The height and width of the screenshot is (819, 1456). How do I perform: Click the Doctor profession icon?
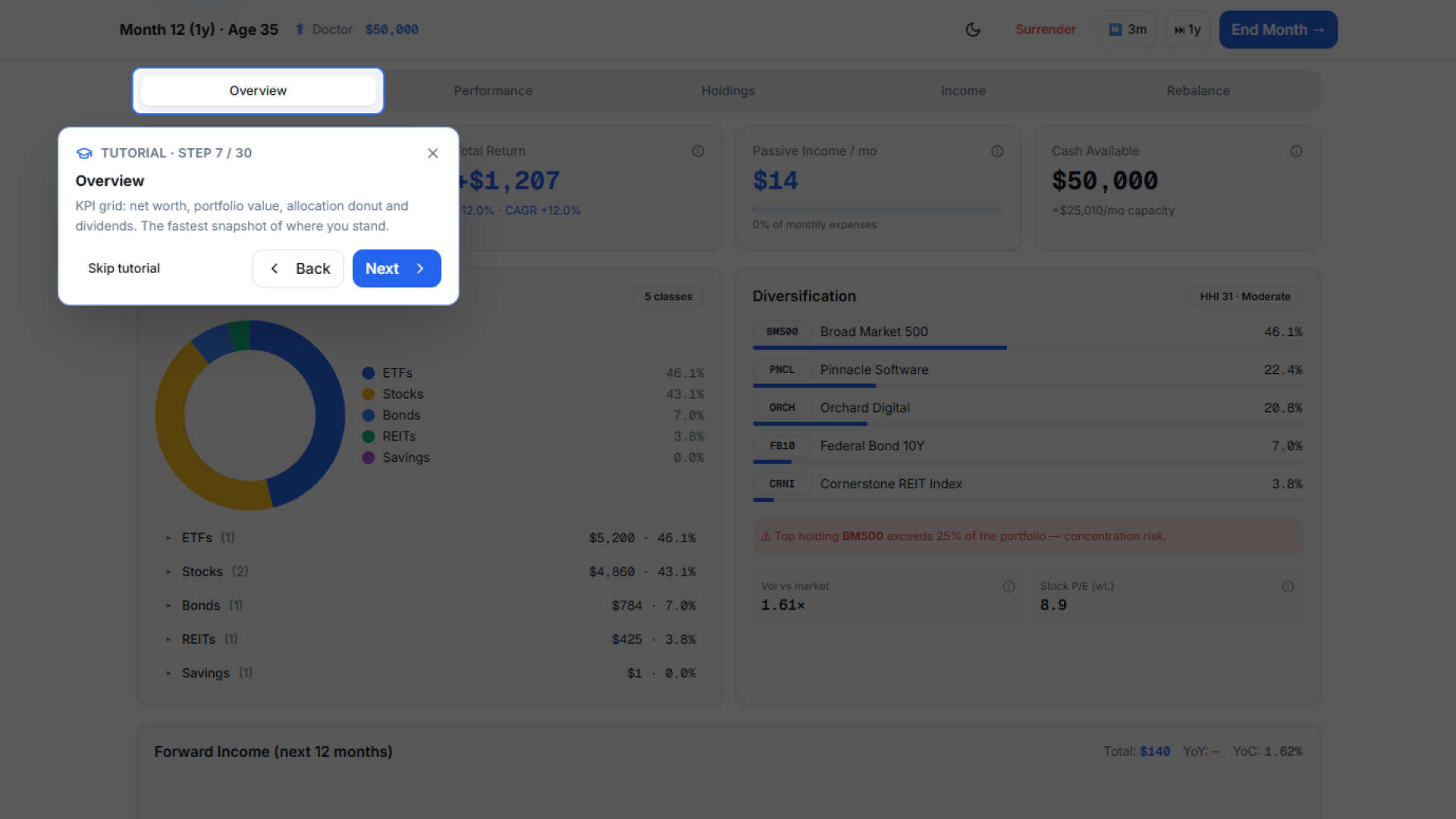pos(300,30)
